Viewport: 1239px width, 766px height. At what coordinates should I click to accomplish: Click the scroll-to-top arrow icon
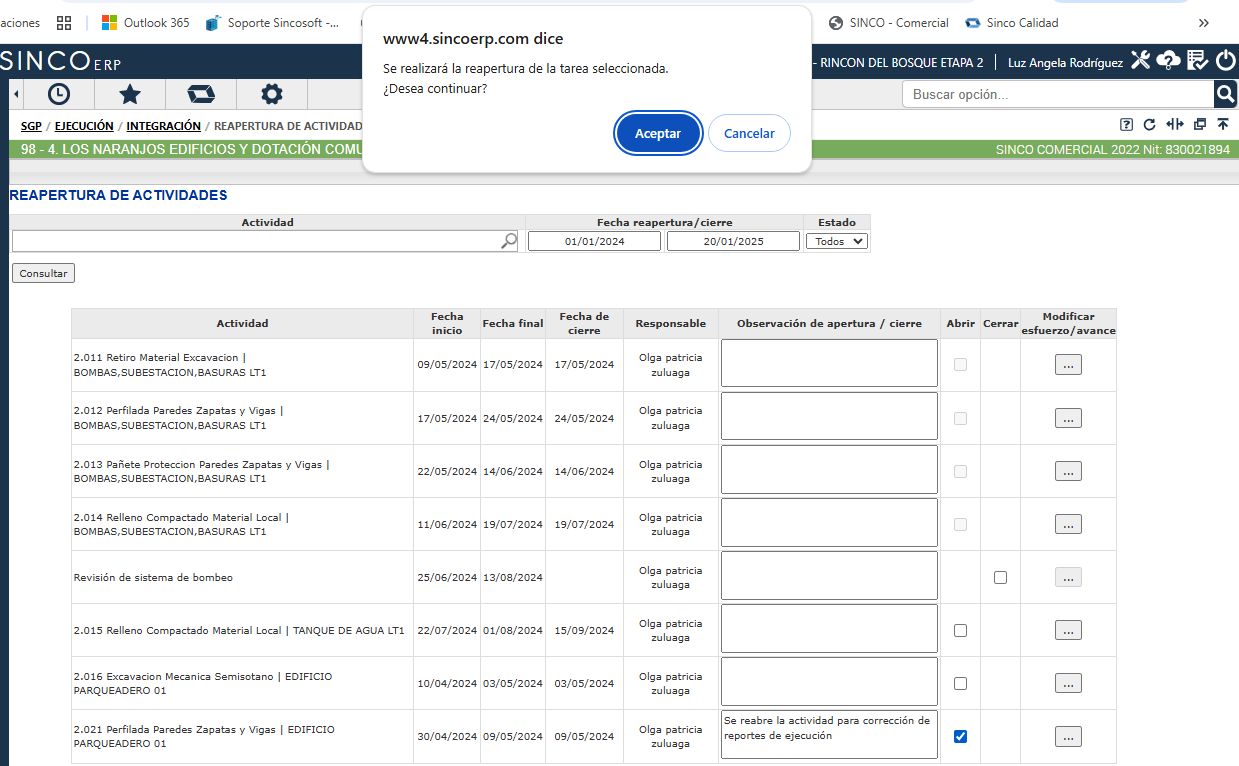(1222, 125)
